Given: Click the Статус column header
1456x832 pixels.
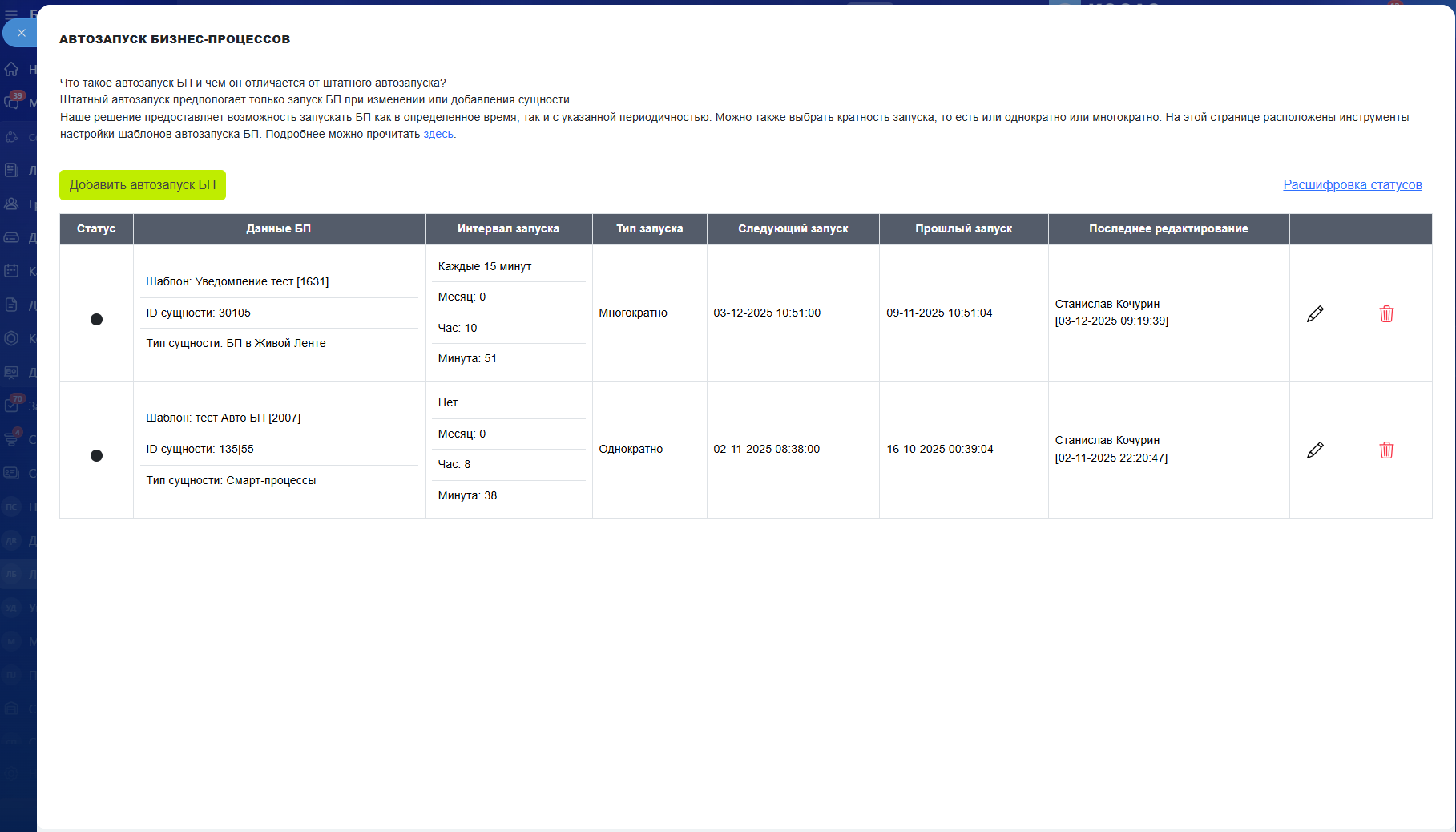Looking at the screenshot, I should [x=96, y=228].
